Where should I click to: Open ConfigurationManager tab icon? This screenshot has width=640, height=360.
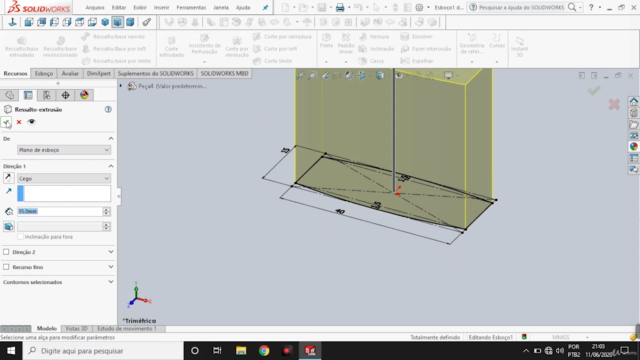pyautogui.click(x=47, y=95)
